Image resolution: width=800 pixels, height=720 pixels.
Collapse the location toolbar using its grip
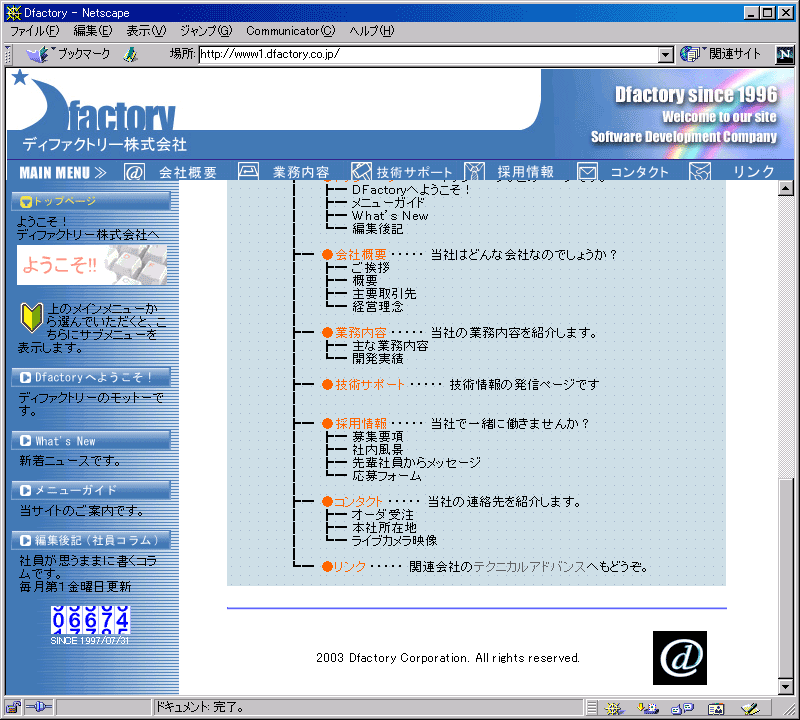coord(8,55)
